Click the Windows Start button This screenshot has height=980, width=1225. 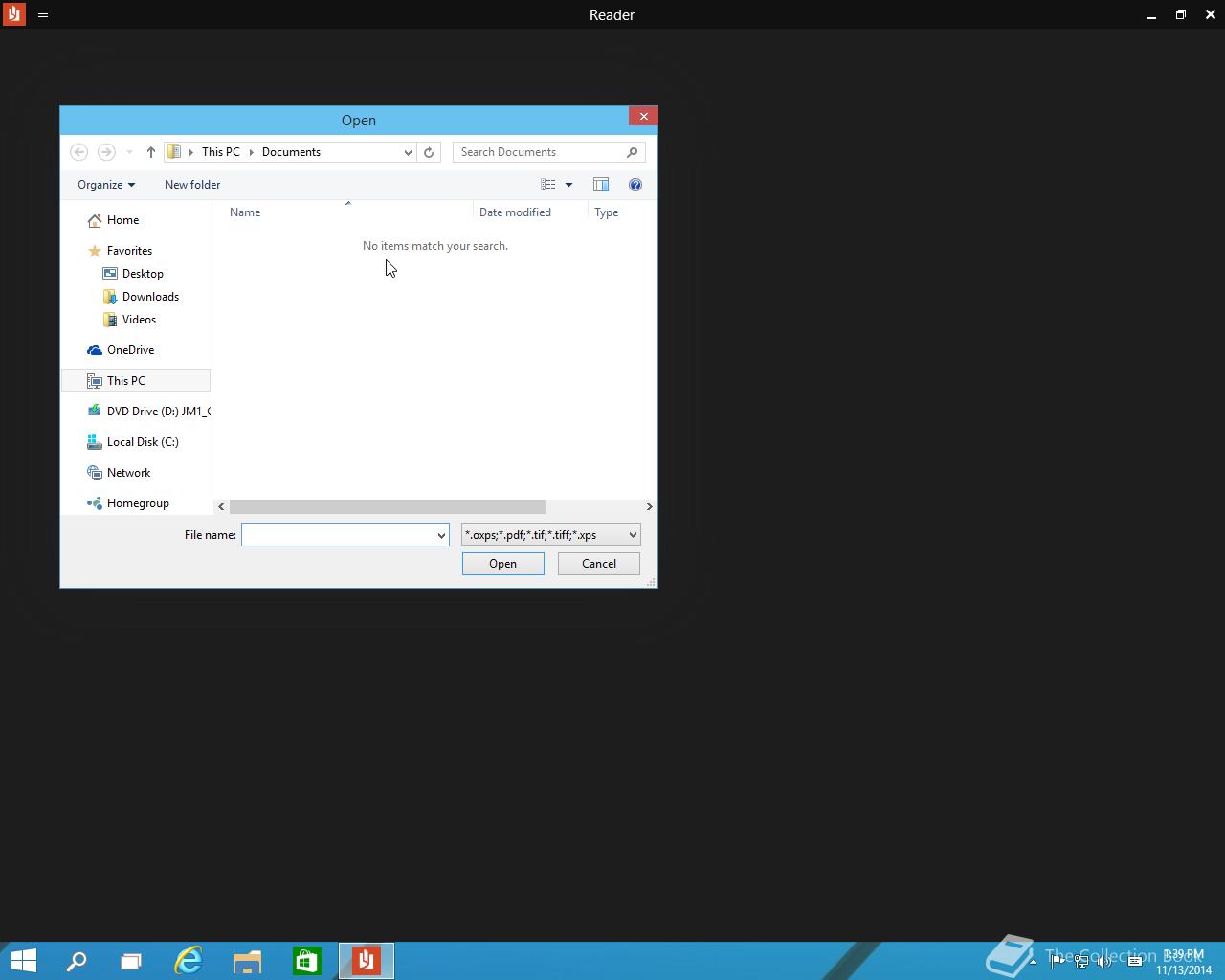(x=23, y=961)
